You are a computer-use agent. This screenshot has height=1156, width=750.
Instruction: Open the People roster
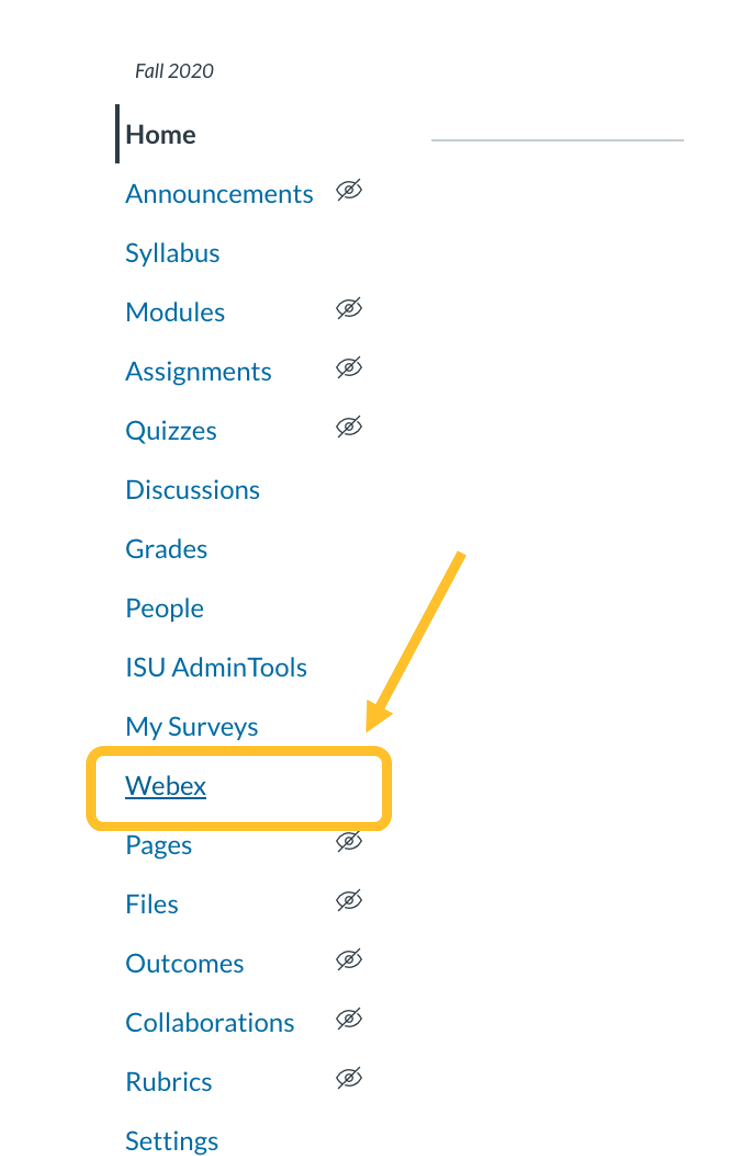pyautogui.click(x=164, y=608)
